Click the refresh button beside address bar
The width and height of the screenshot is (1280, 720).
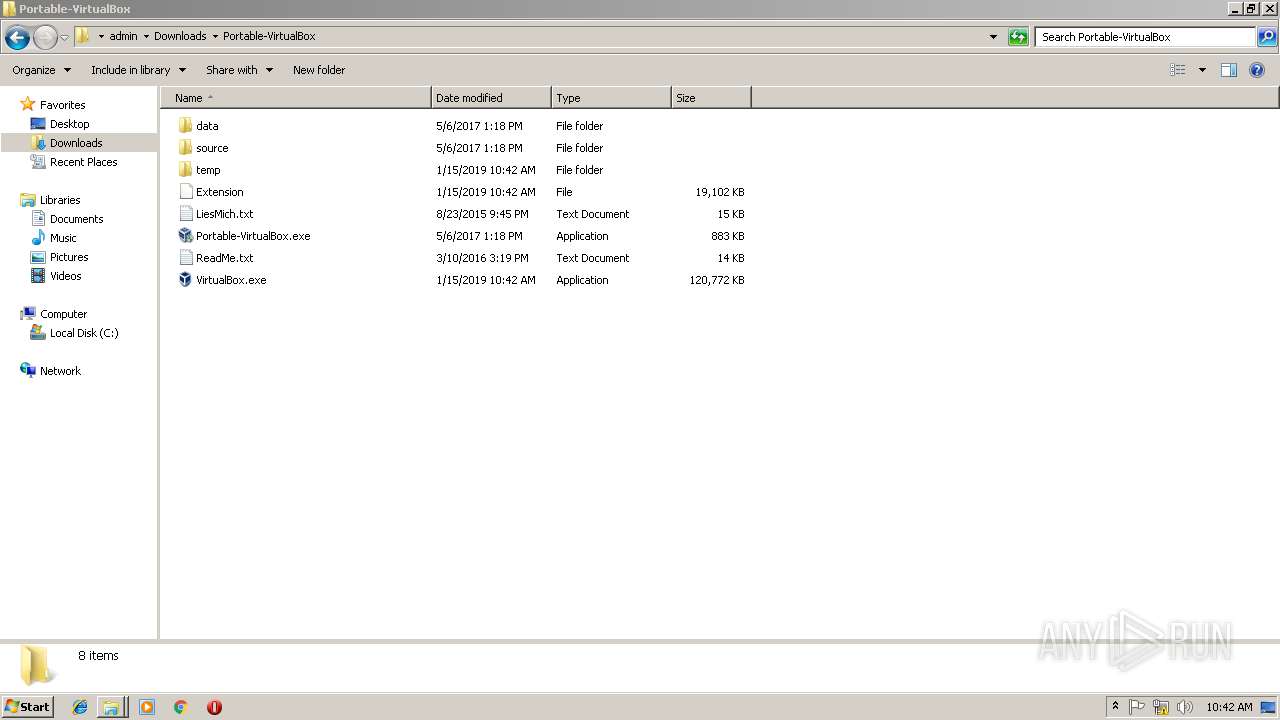pos(1018,37)
